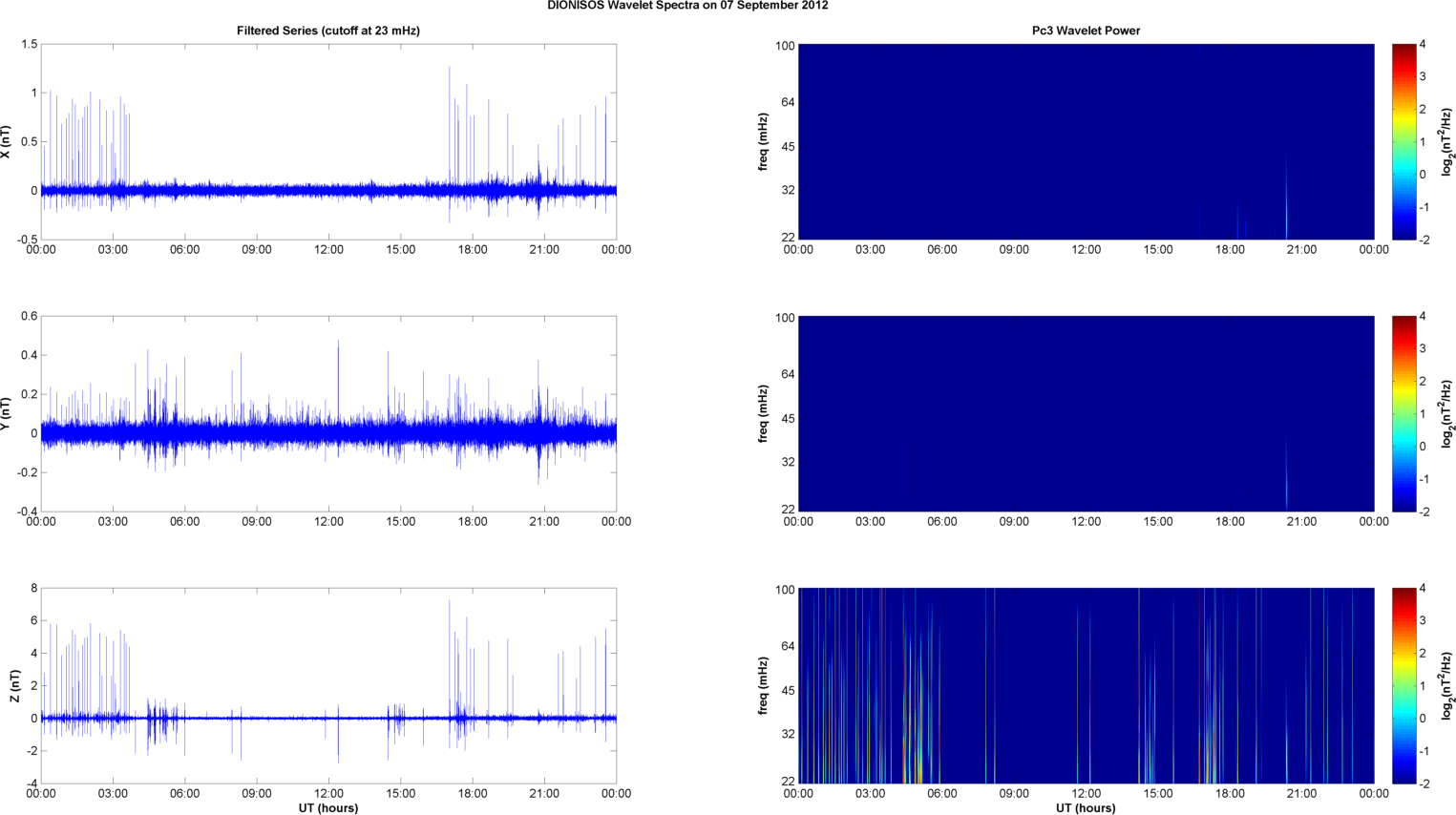Click the '0.6' tick on Y (nT) axis
This screenshot has width=1456, height=815.
click(29, 317)
